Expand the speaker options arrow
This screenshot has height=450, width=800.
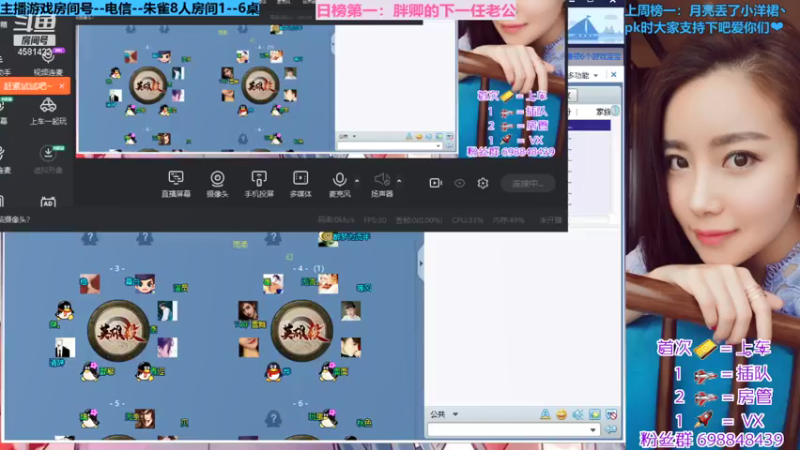[x=399, y=181]
